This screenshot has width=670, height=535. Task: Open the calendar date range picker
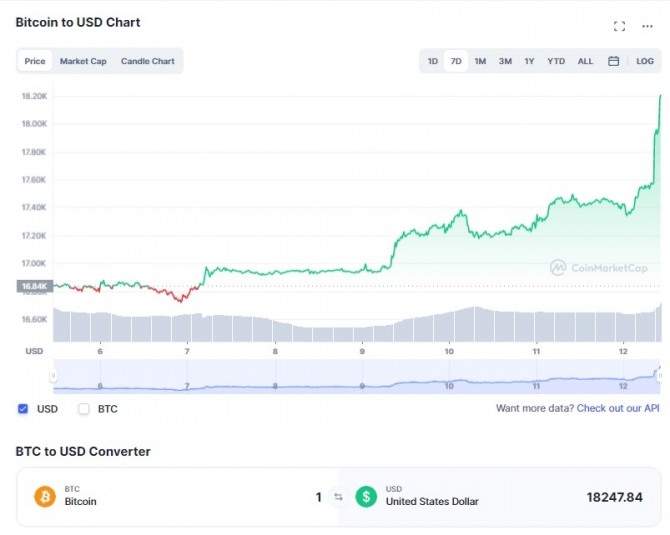pos(613,61)
